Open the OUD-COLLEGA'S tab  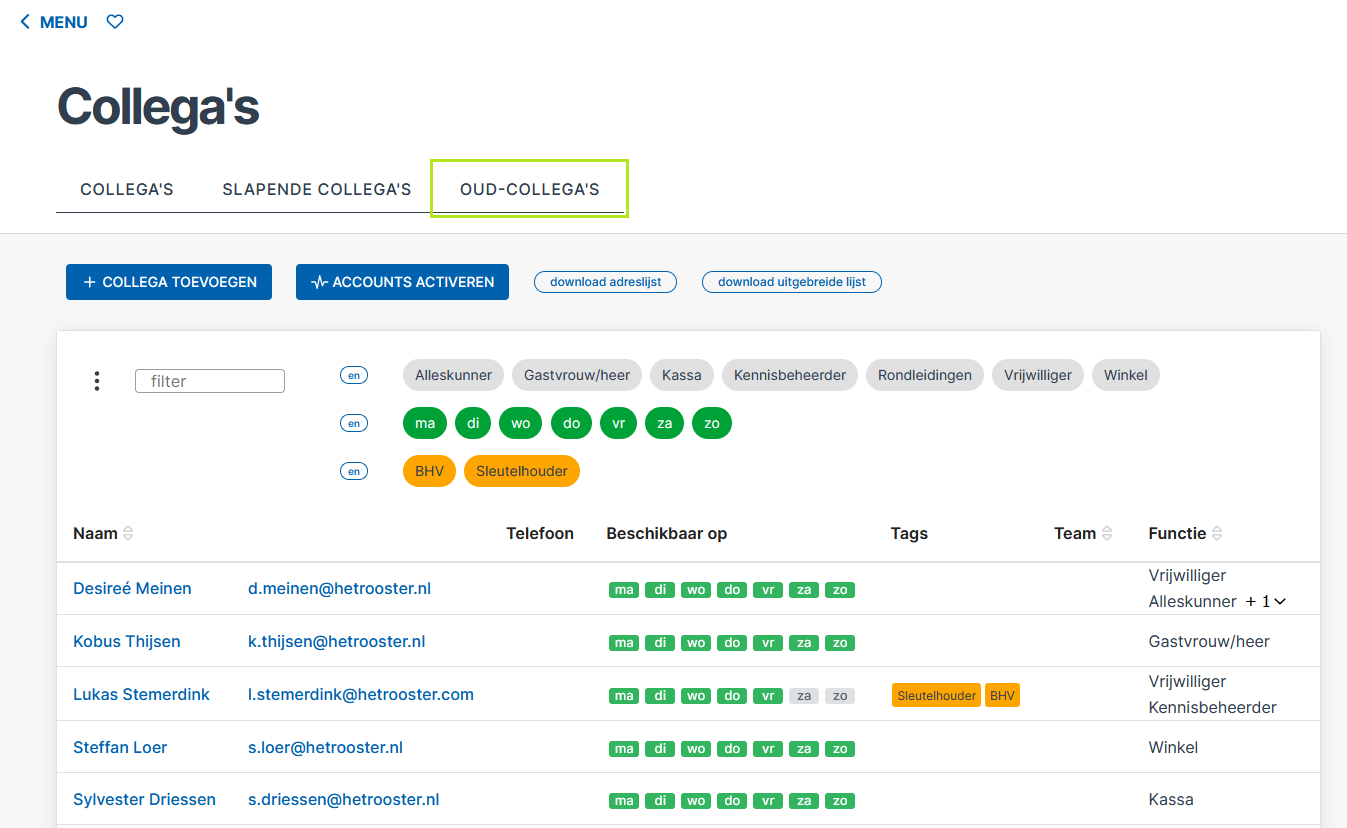point(530,189)
